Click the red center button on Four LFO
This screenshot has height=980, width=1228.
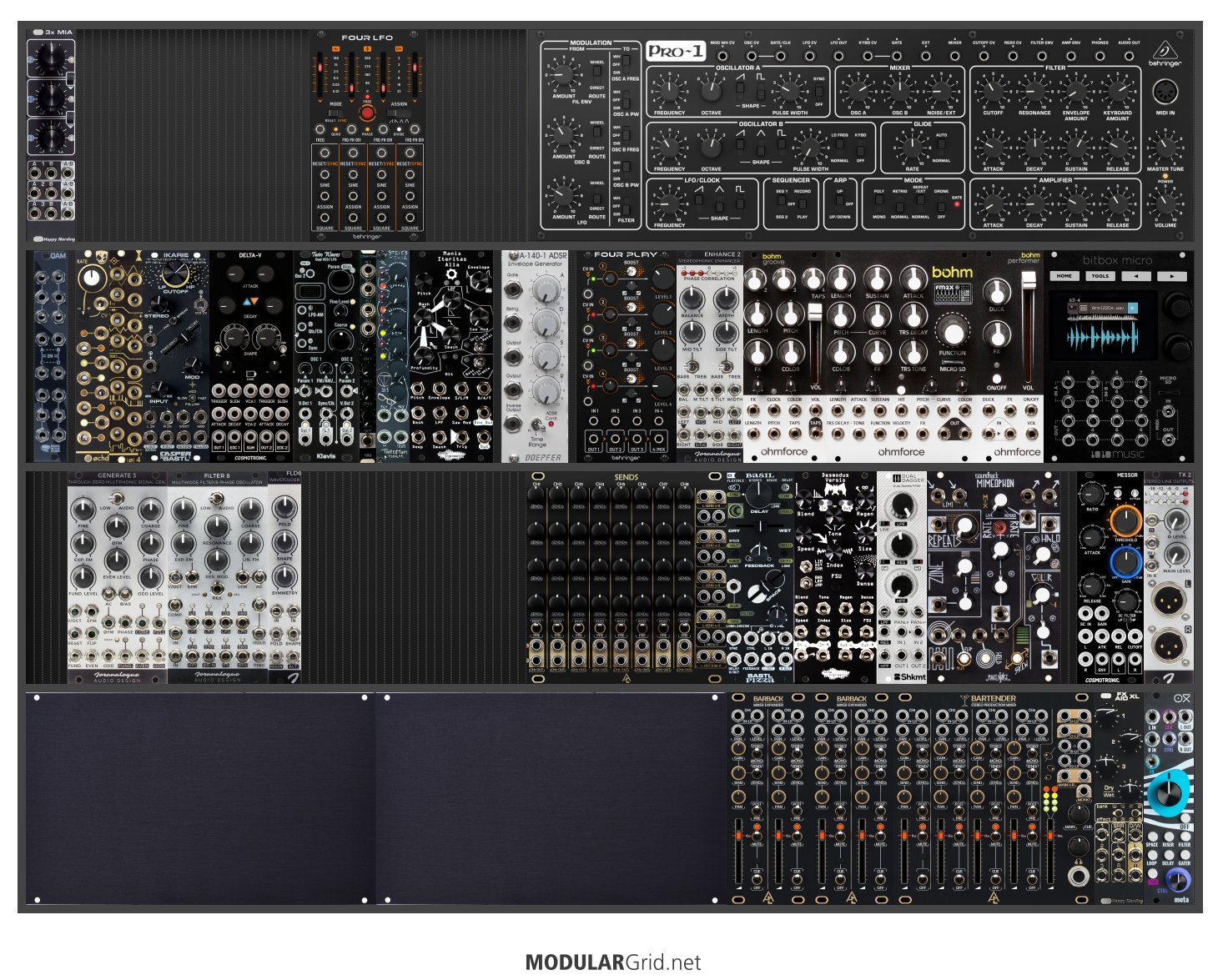pos(367,113)
